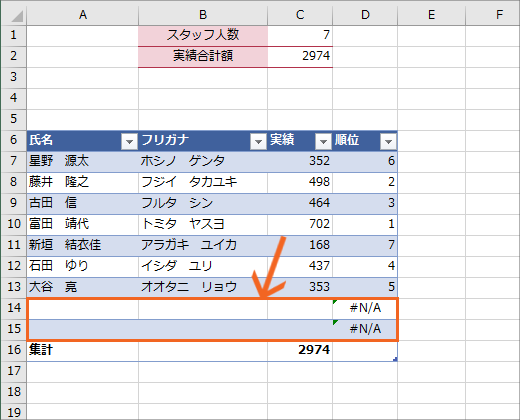Select the cell アラガキ ユイカ

203,245
